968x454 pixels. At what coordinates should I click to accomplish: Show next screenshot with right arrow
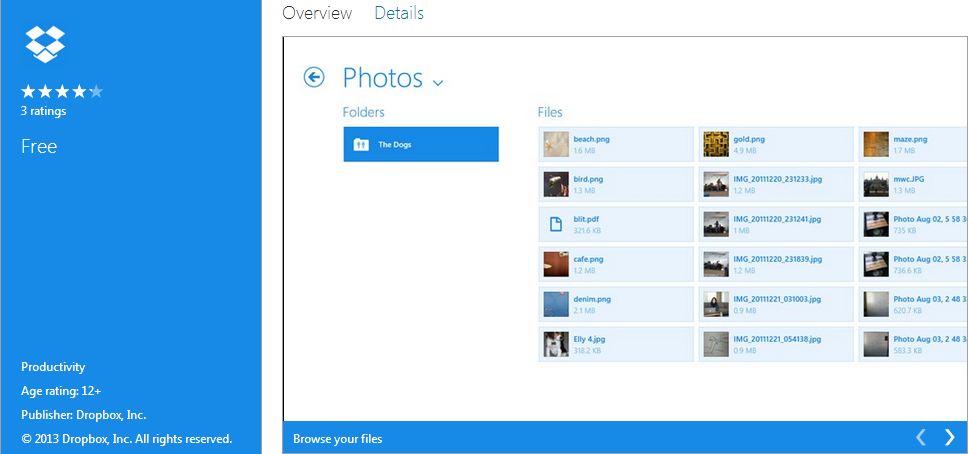[949, 437]
